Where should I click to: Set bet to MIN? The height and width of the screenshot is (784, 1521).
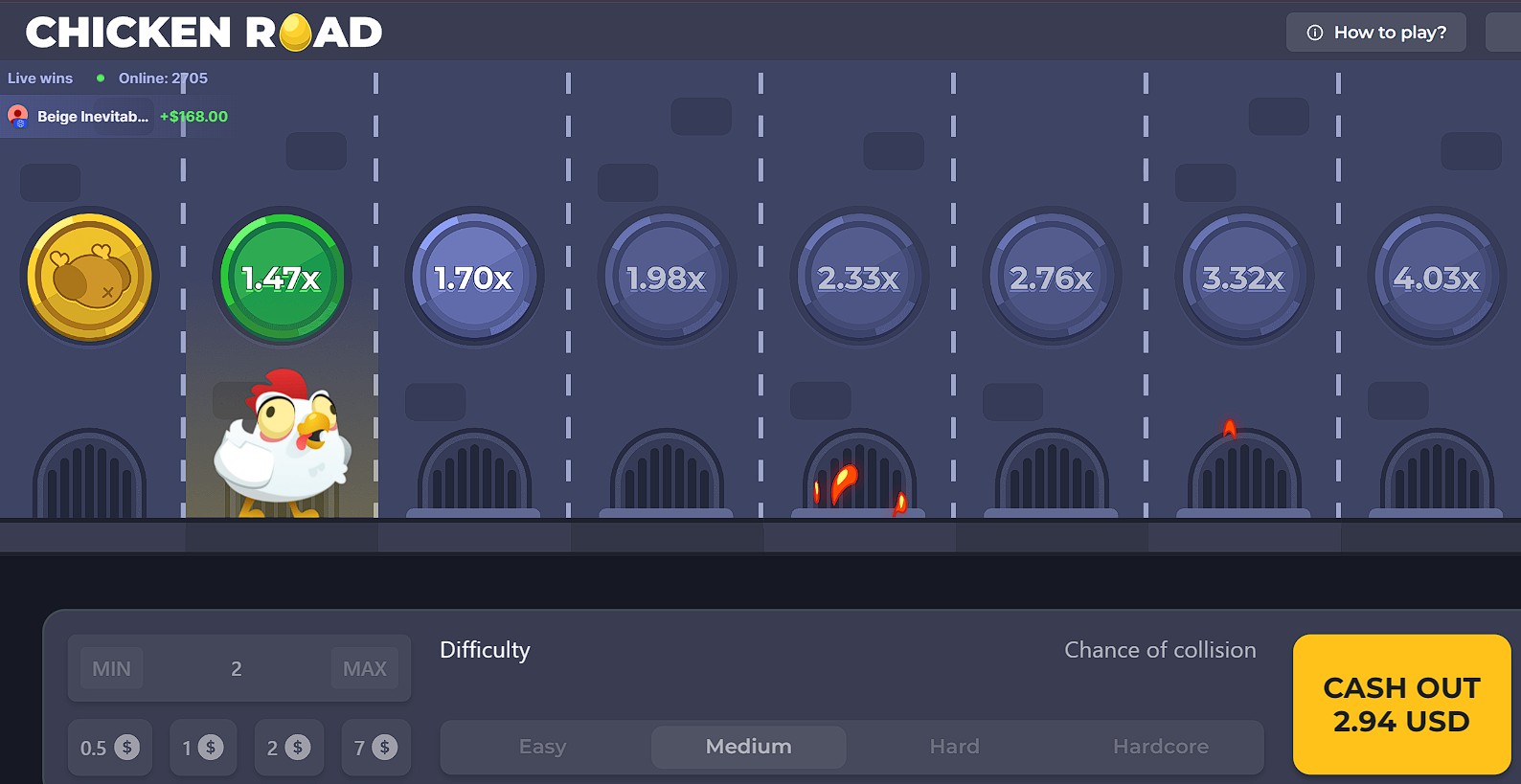[111, 668]
